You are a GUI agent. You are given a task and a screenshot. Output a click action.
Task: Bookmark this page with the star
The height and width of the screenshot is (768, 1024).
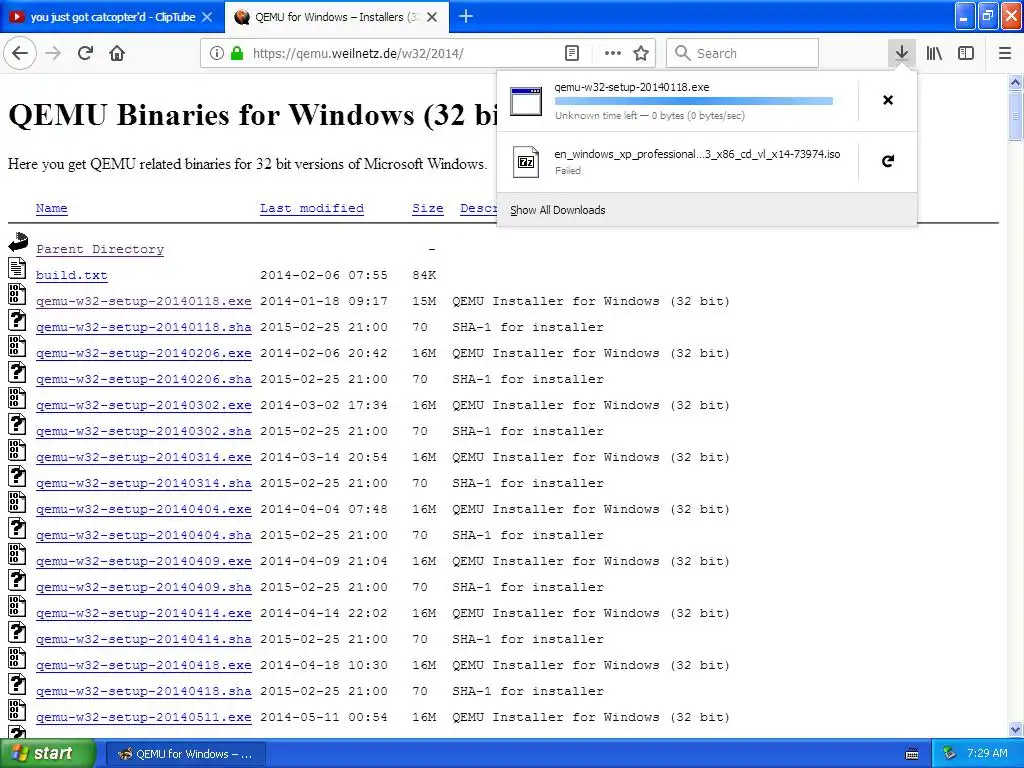tap(641, 54)
